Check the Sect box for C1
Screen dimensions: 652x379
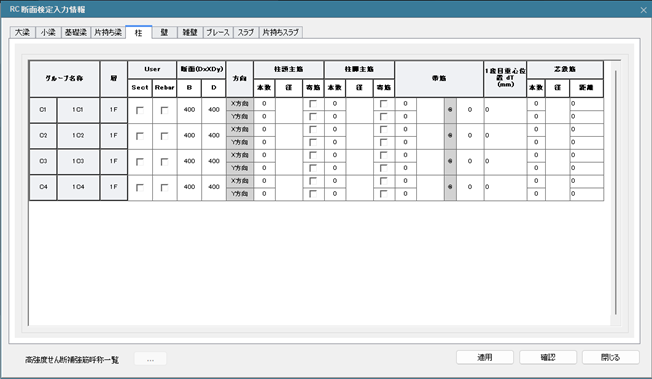click(x=140, y=111)
